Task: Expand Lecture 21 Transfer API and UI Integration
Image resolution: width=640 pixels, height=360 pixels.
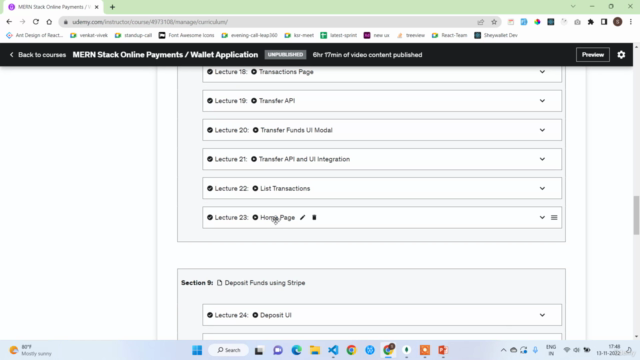Action: coord(542,159)
